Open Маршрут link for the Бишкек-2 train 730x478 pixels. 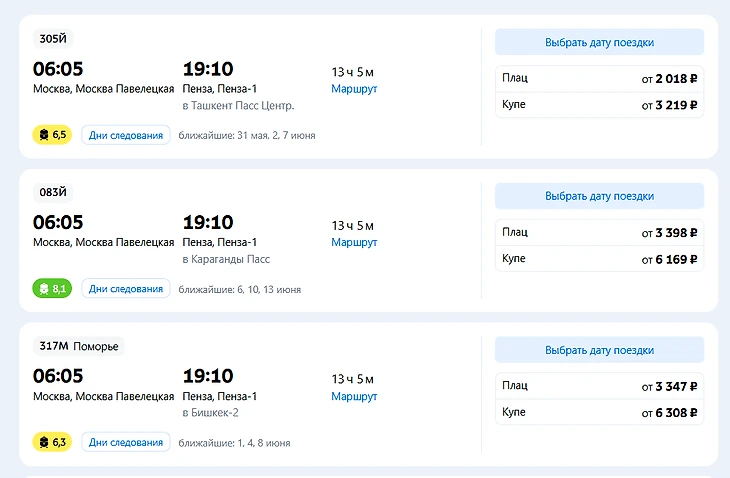(354, 396)
